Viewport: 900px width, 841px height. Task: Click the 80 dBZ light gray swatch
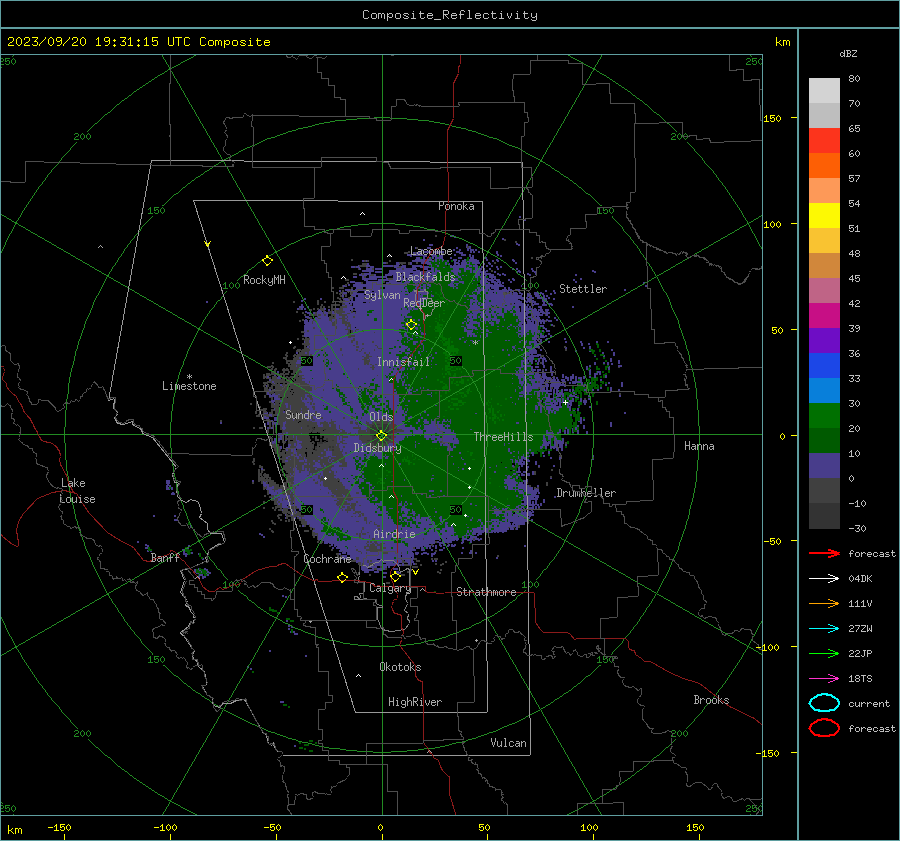tap(824, 90)
